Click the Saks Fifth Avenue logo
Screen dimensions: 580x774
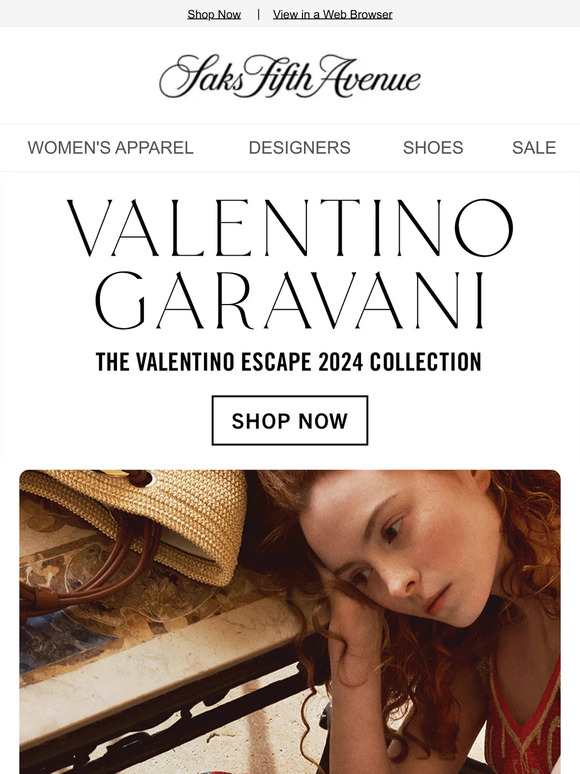290,77
